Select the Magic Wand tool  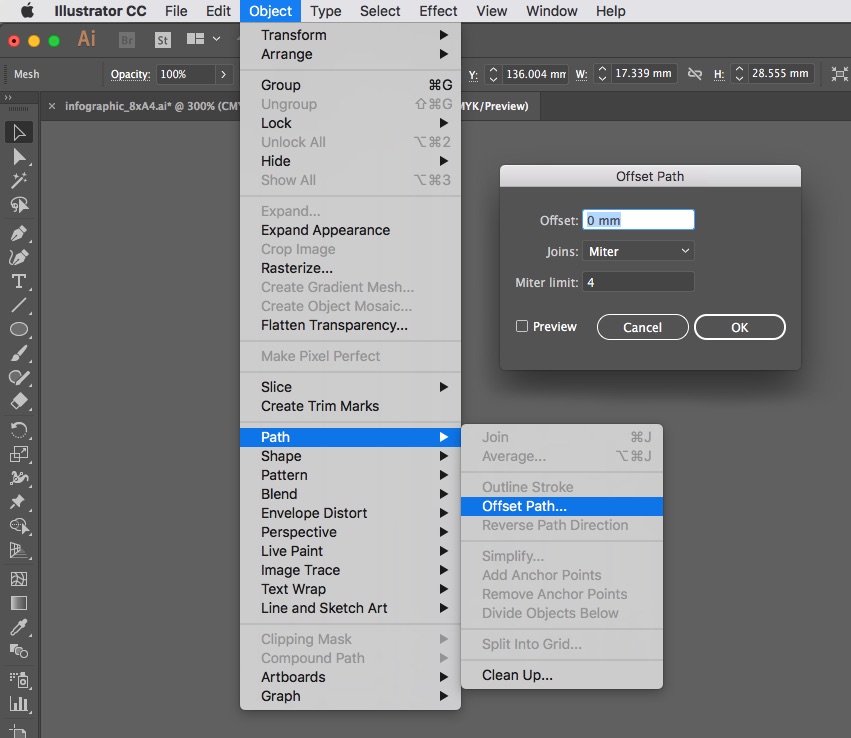(18, 181)
